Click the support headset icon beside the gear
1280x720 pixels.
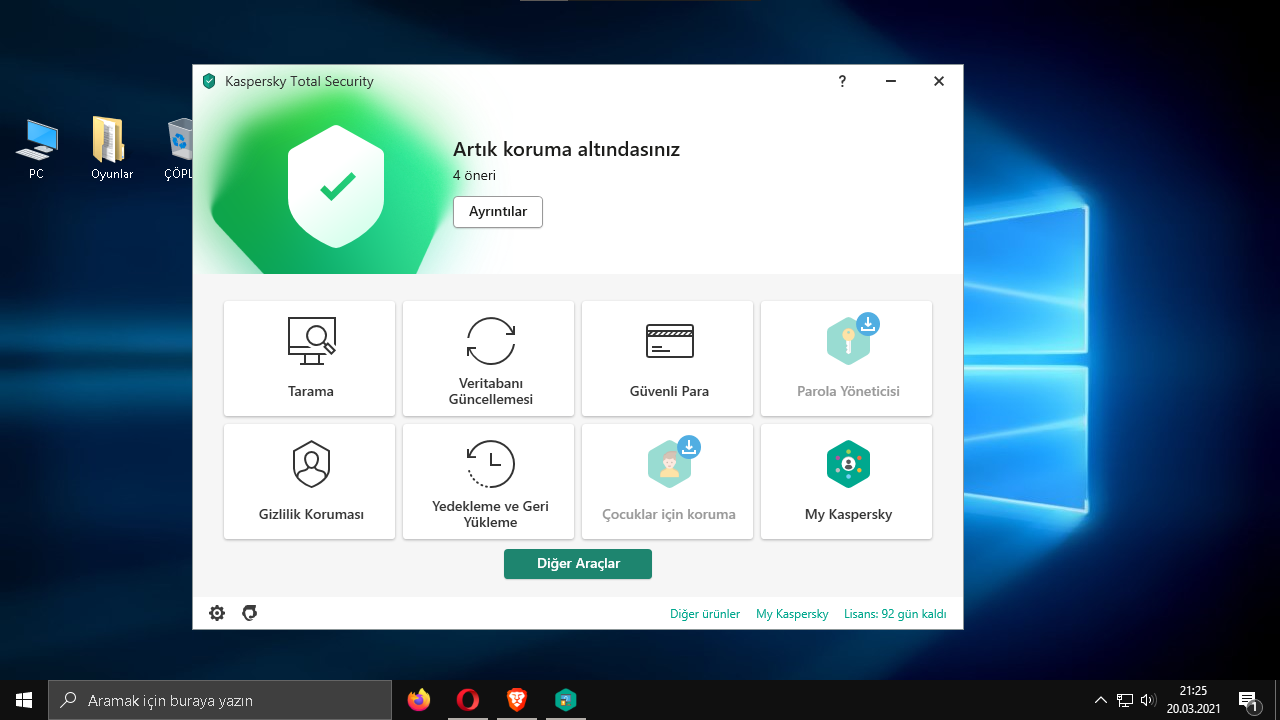(x=250, y=613)
